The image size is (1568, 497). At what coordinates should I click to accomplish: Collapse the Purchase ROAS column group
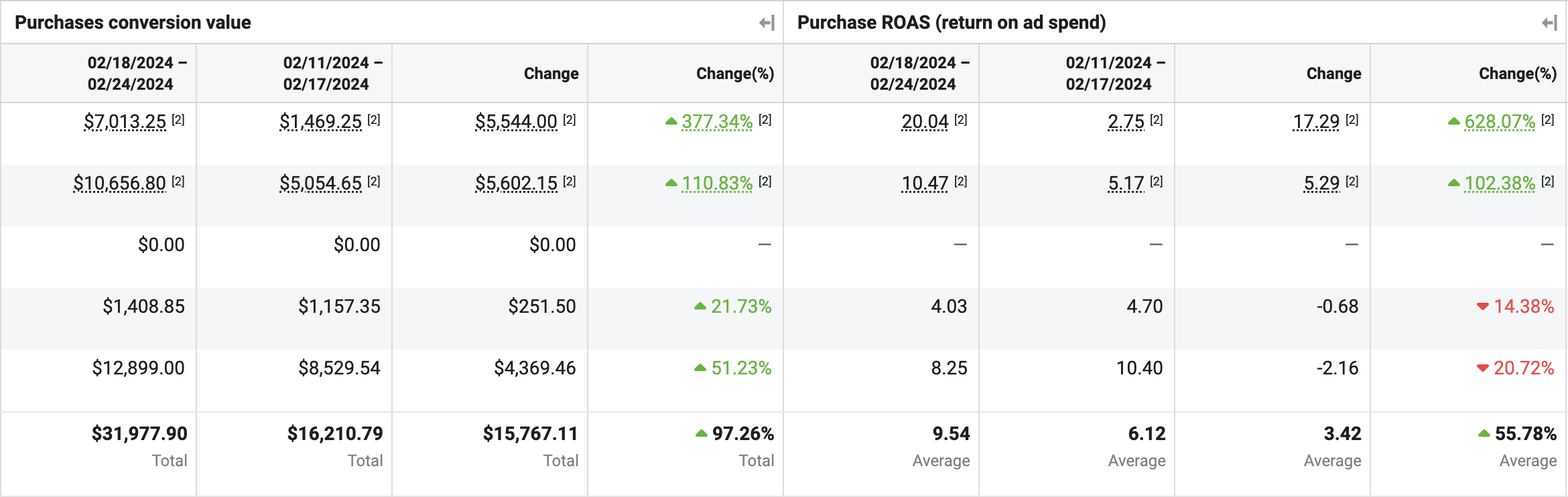[1549, 23]
